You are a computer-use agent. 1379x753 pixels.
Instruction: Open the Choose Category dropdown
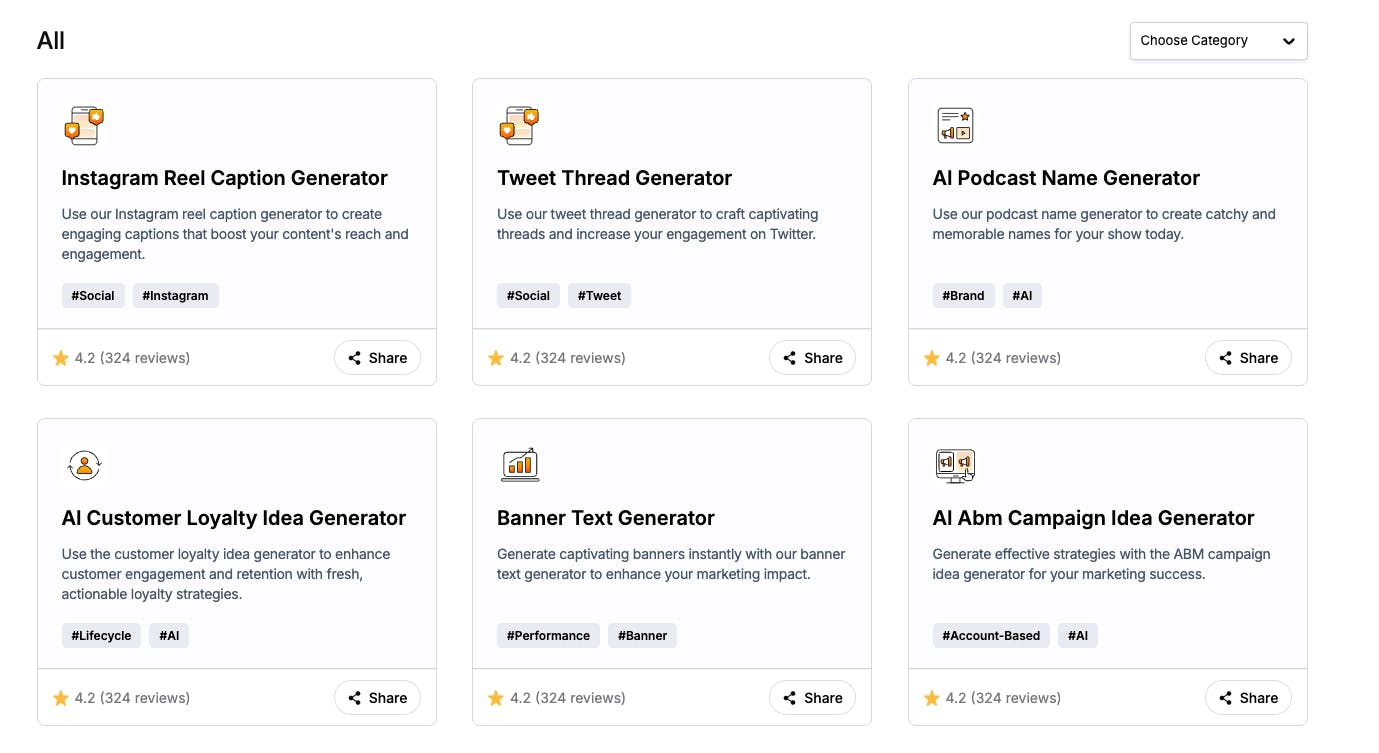[1218, 41]
